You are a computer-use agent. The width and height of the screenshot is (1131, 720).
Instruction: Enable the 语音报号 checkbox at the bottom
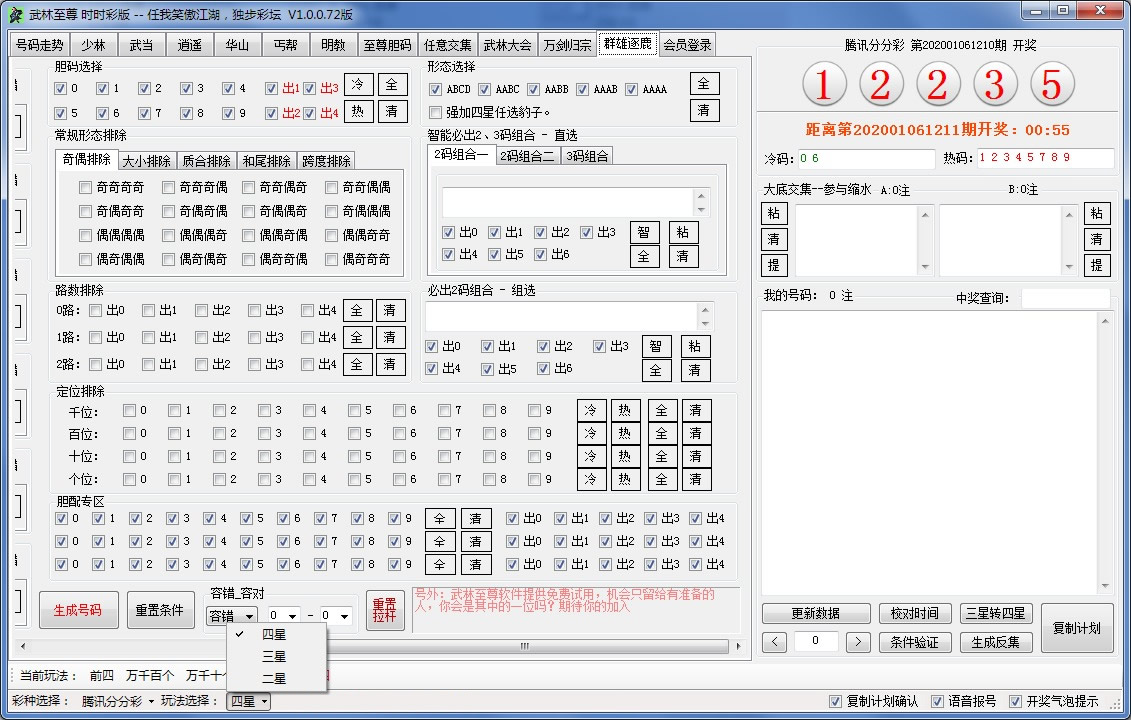coord(937,702)
